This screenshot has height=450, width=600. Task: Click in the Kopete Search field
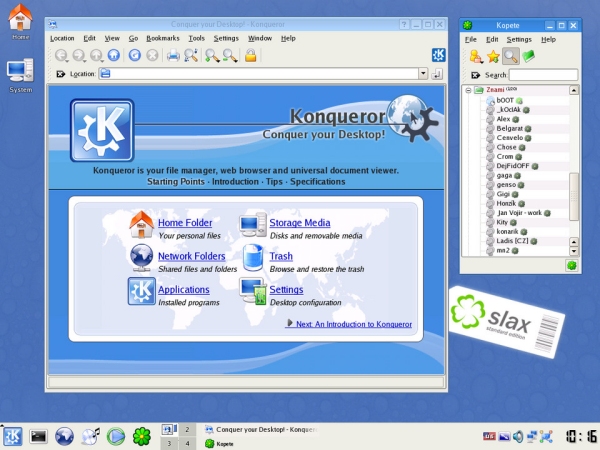click(543, 75)
